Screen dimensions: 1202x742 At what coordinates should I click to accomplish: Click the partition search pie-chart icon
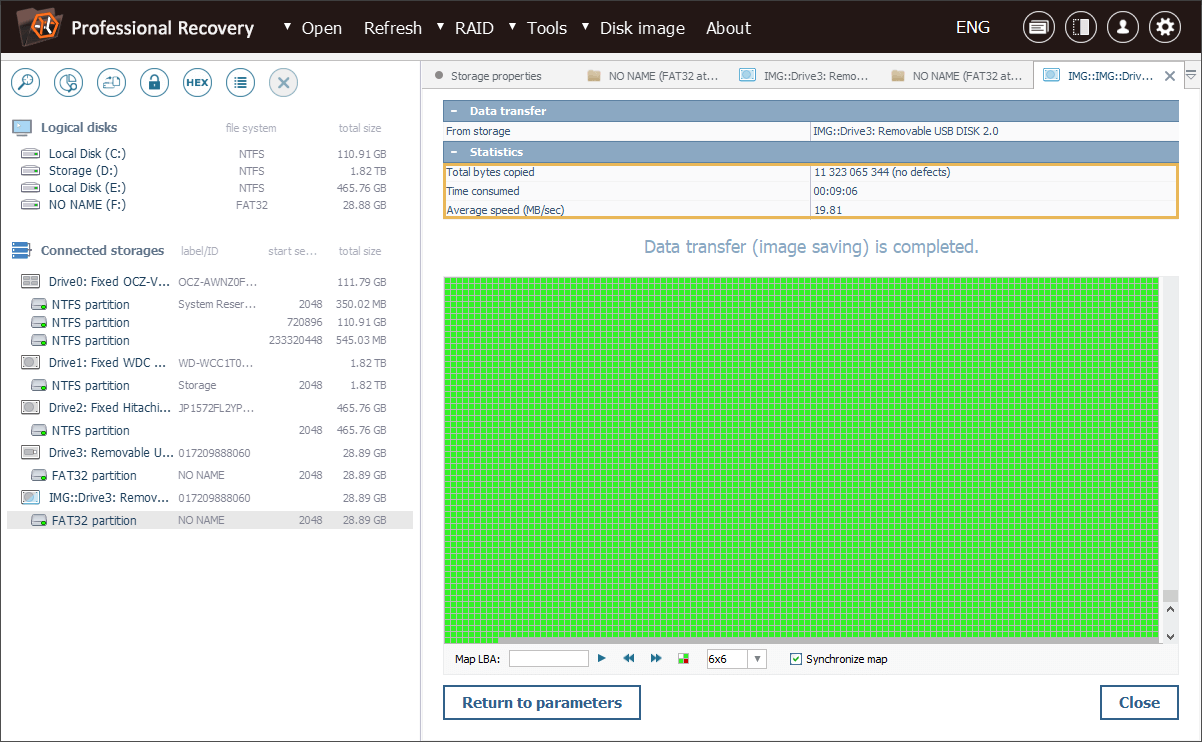[68, 83]
